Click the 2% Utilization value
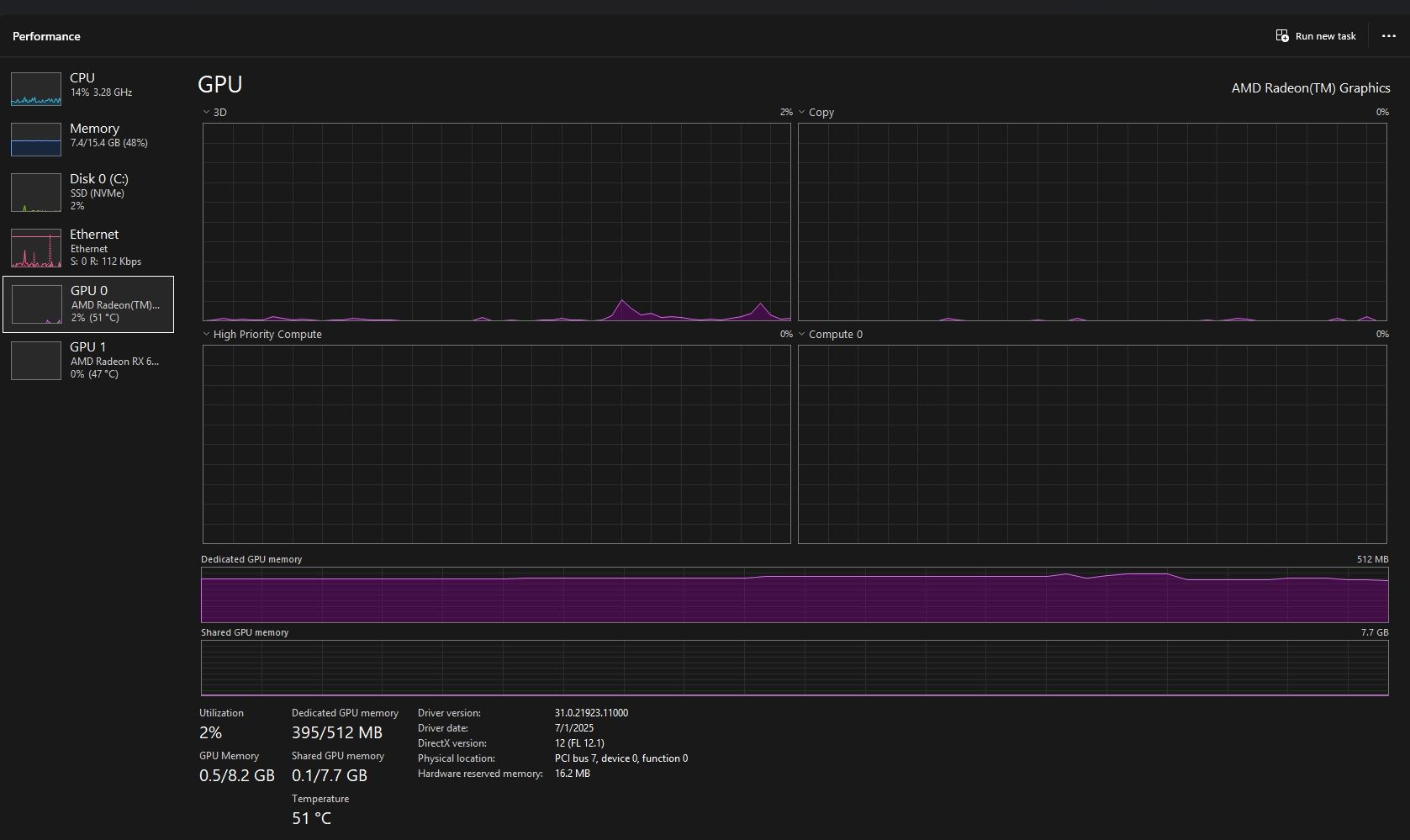 [x=211, y=732]
